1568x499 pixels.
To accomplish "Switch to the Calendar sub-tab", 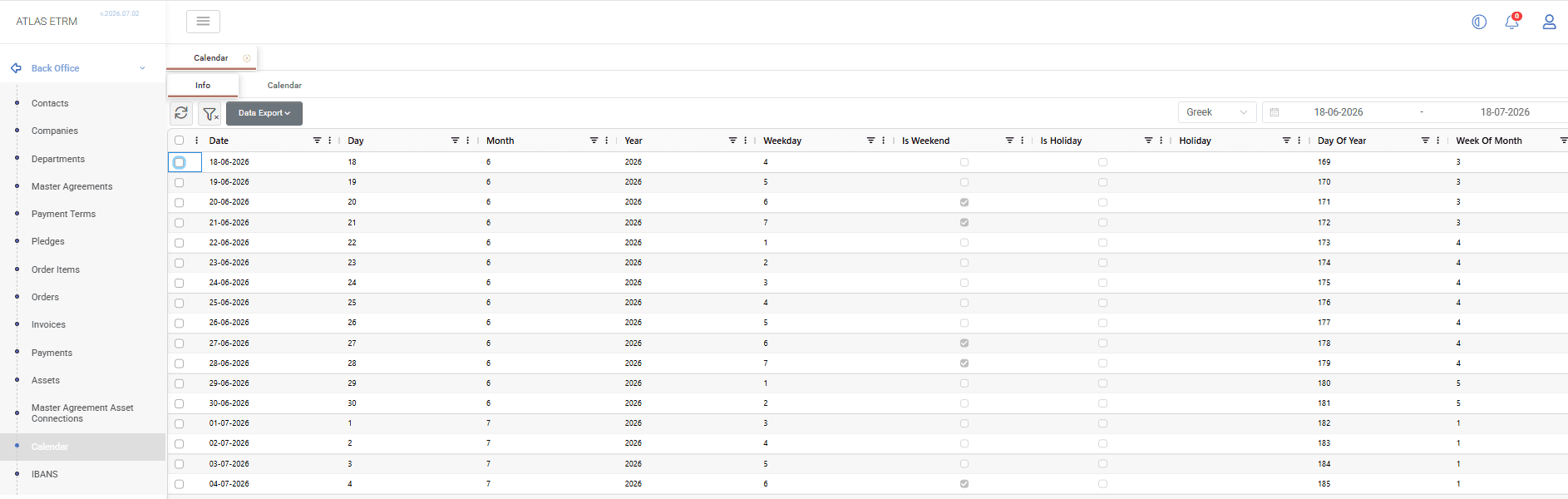I will coord(284,86).
